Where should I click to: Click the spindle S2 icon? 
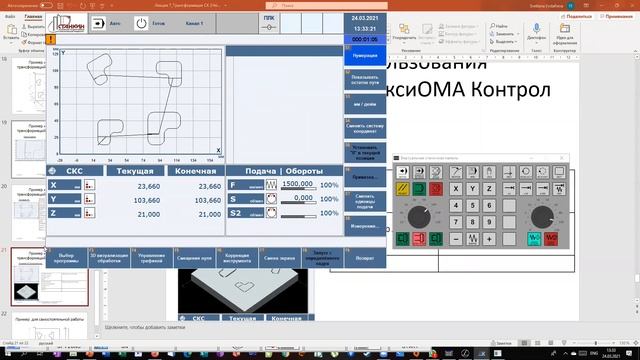click(x=271, y=213)
